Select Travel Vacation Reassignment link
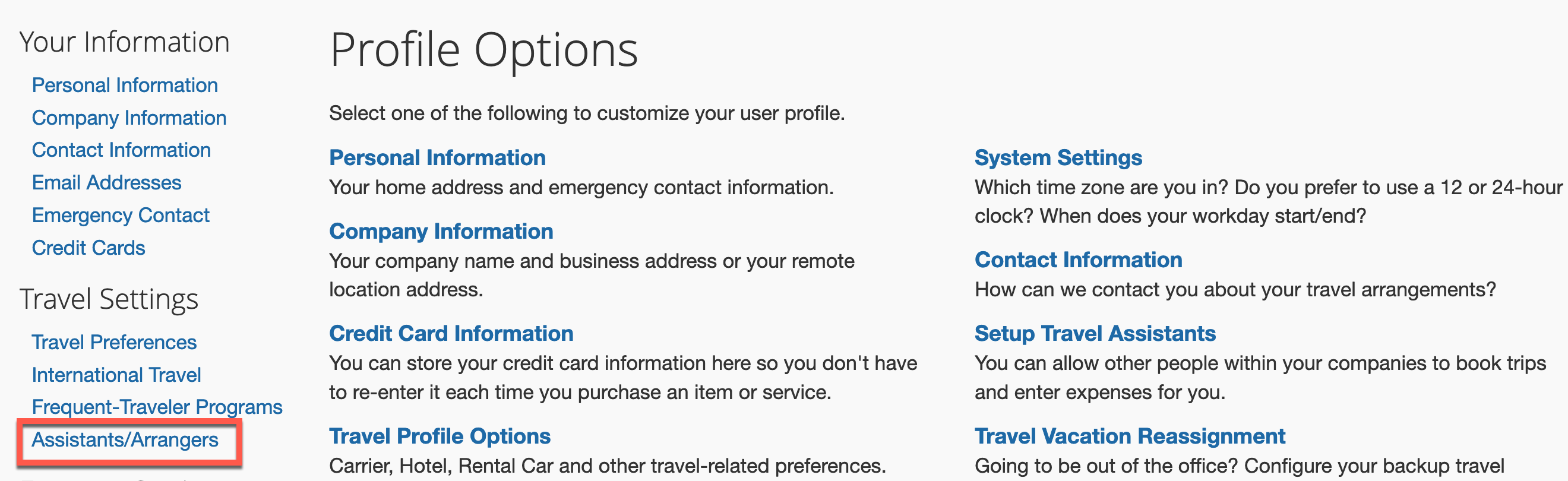1568x481 pixels. [x=1129, y=436]
